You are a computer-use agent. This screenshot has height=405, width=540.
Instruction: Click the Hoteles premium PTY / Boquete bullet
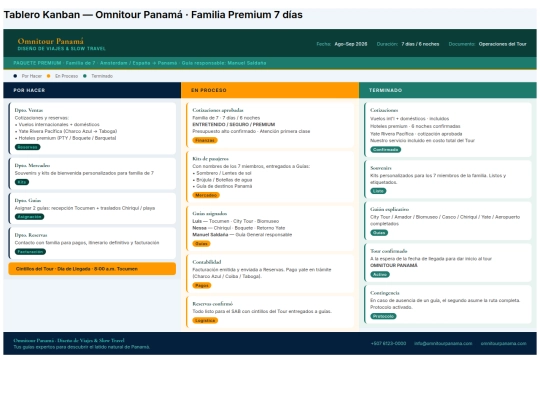[x=65, y=138]
